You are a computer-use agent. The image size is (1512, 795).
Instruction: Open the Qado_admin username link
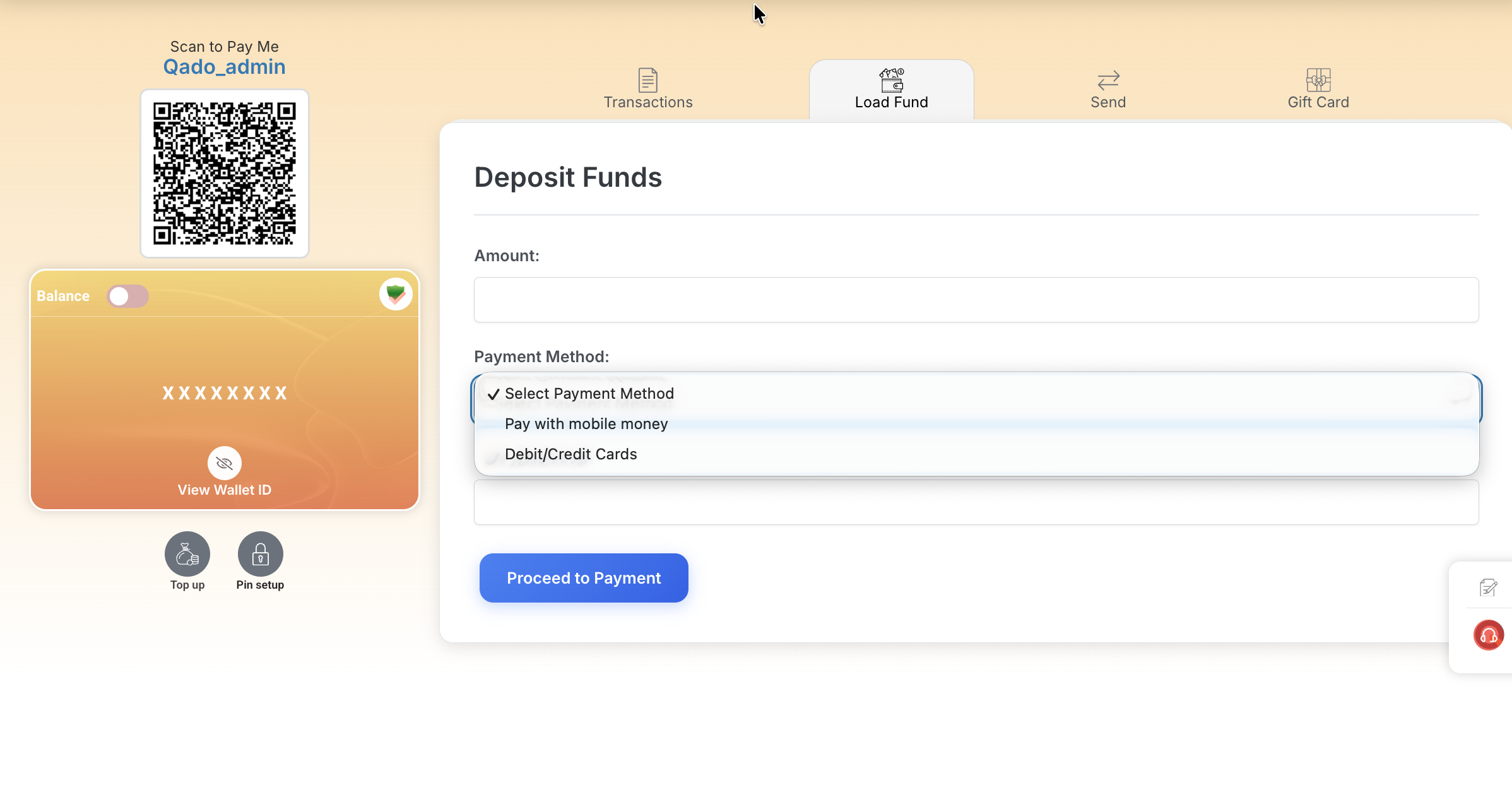tap(224, 67)
